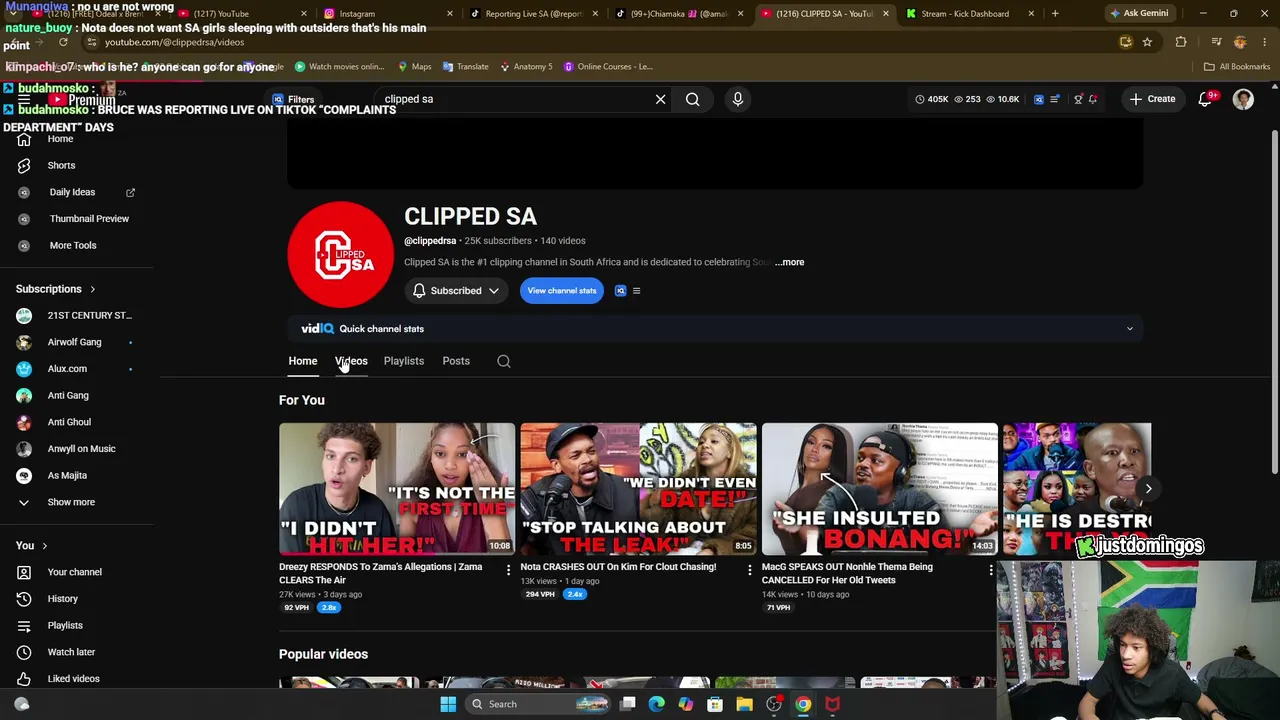Open More Tools in the sidebar

73,245
